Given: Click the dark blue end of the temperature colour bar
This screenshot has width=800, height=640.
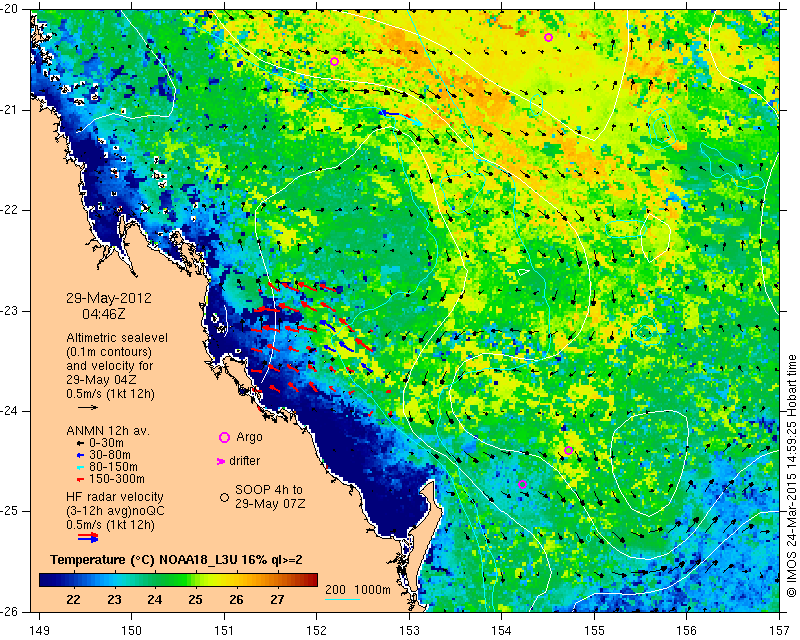Looking at the screenshot, I should (46, 580).
